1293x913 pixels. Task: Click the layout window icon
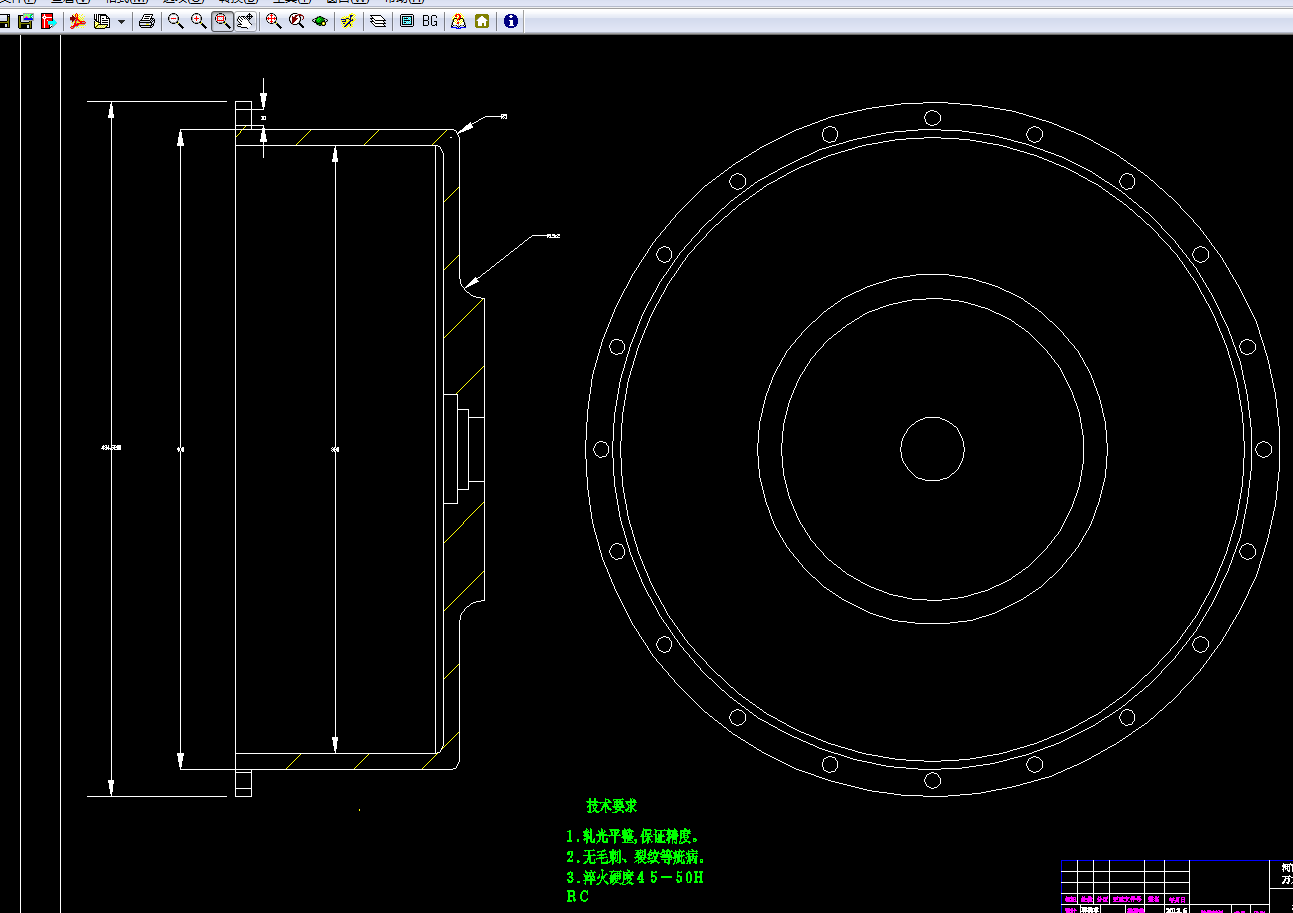tap(406, 21)
